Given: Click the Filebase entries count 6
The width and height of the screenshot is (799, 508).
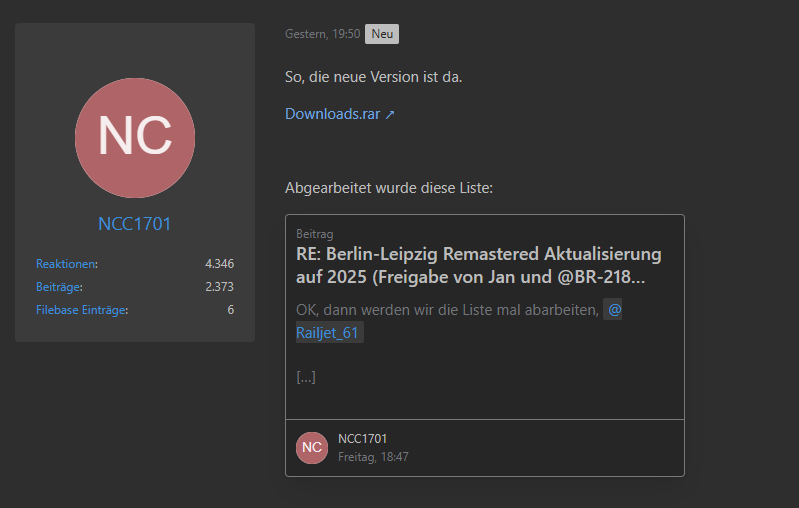Looking at the screenshot, I should coord(230,310).
